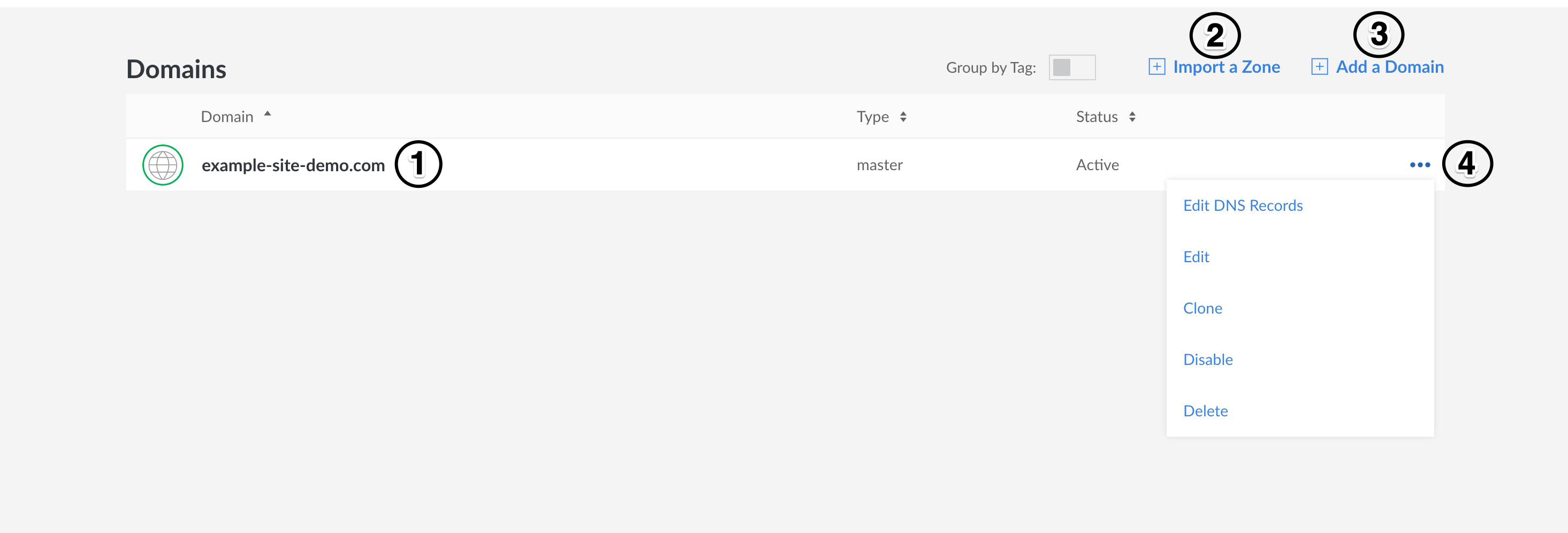Click the Status column sort arrows

pos(1132,117)
